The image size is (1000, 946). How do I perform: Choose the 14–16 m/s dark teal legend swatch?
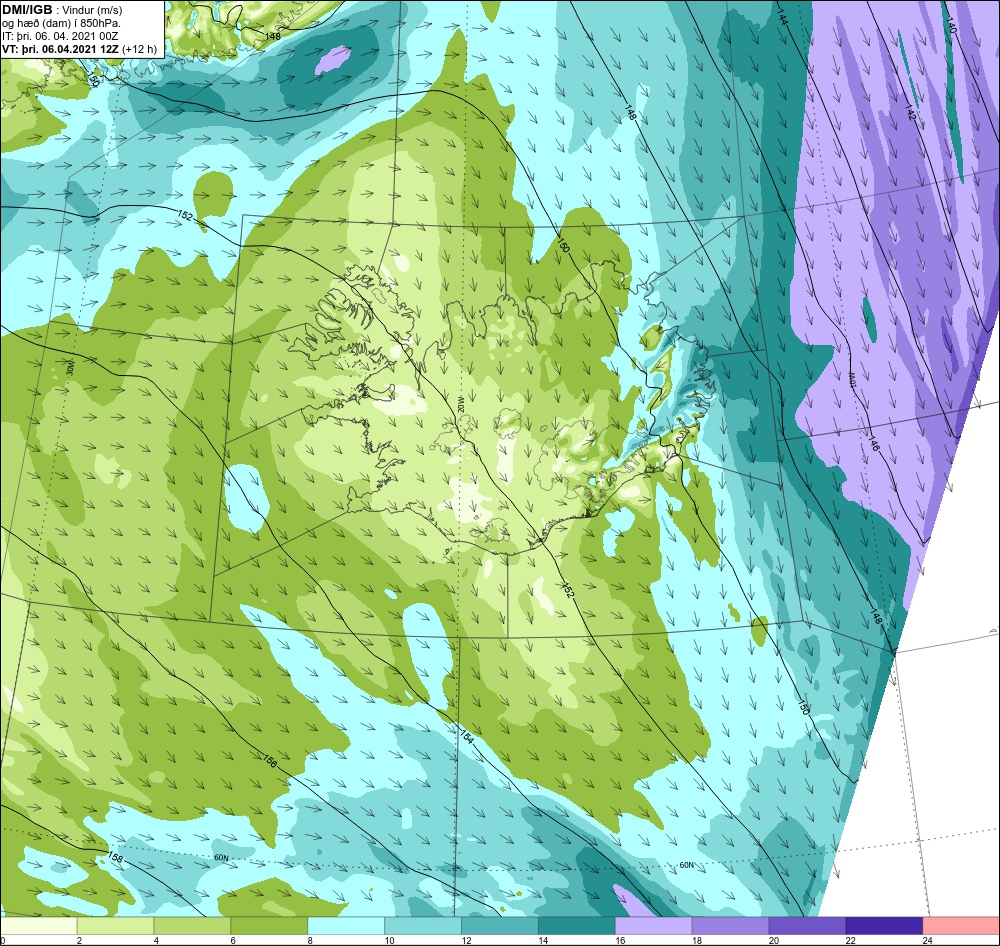coord(577,926)
